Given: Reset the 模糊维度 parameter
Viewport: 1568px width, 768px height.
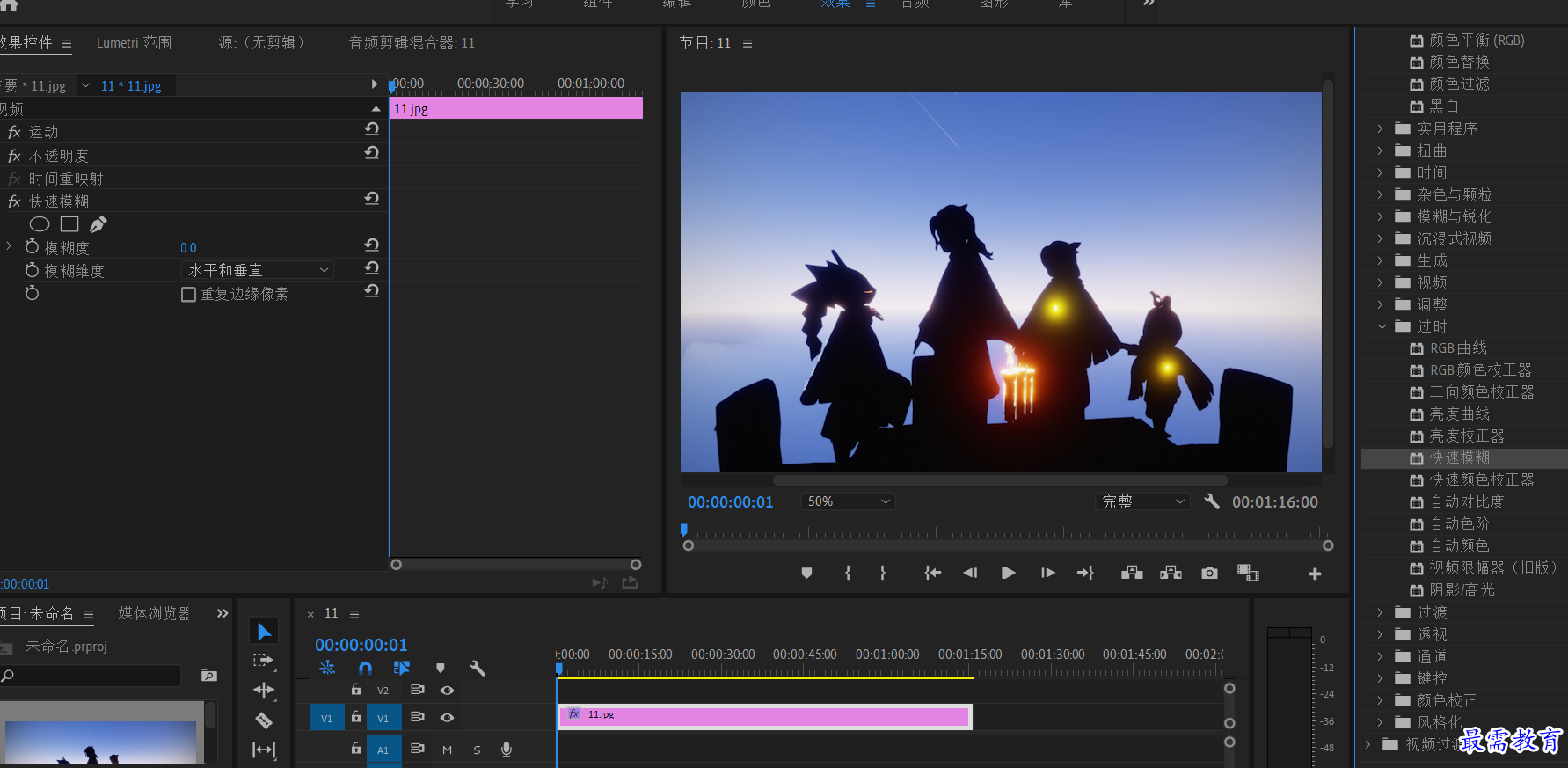Looking at the screenshot, I should coord(372,268).
